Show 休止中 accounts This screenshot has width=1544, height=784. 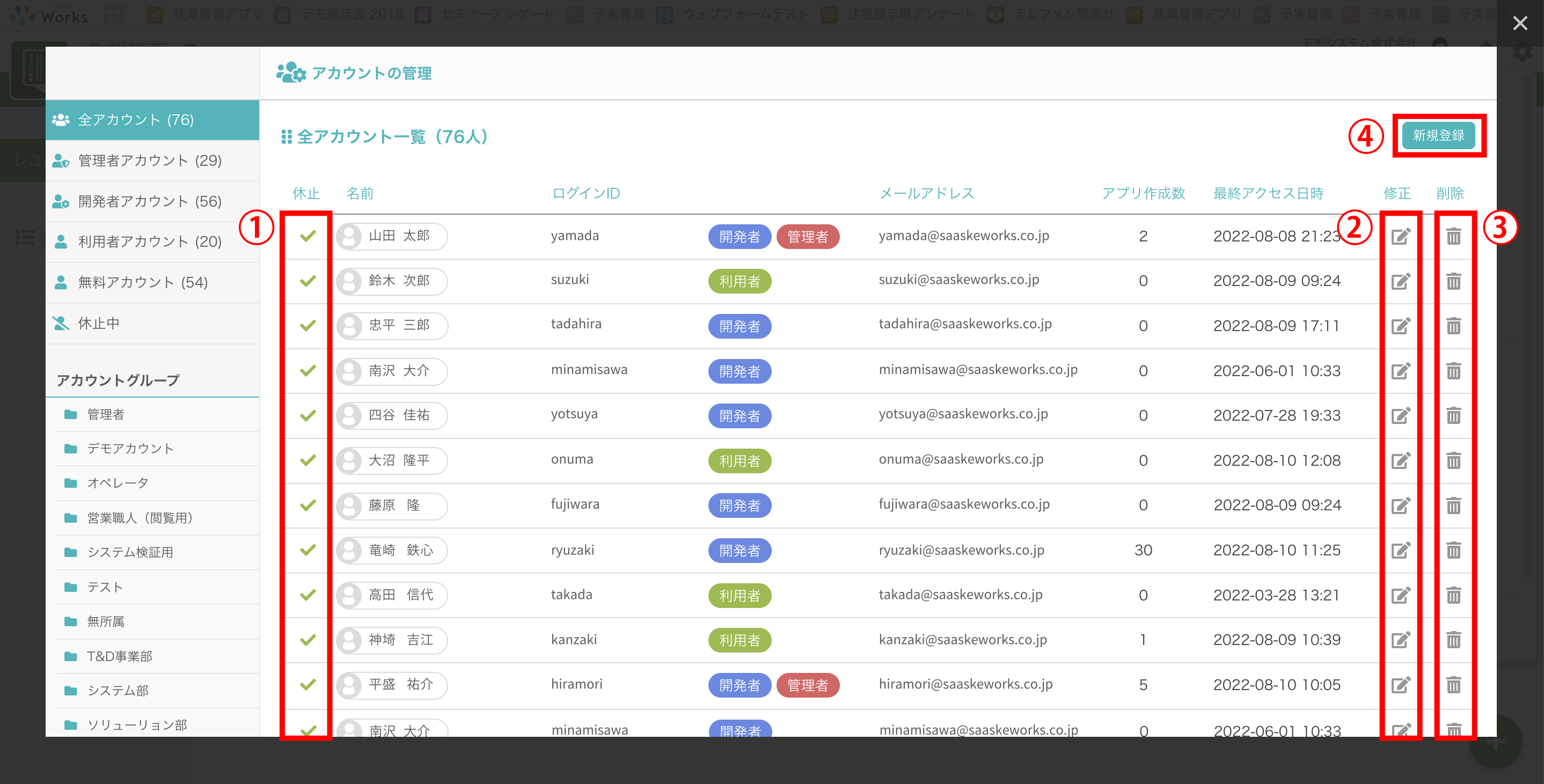coord(152,323)
